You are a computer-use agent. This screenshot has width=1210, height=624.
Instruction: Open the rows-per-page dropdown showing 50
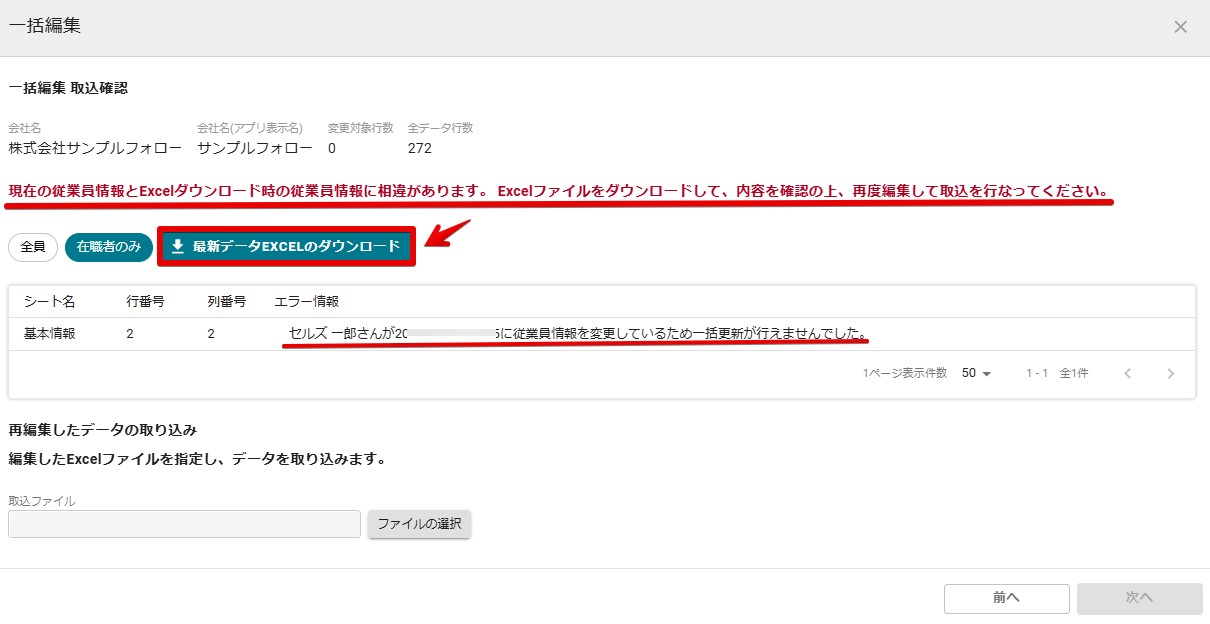tap(976, 373)
